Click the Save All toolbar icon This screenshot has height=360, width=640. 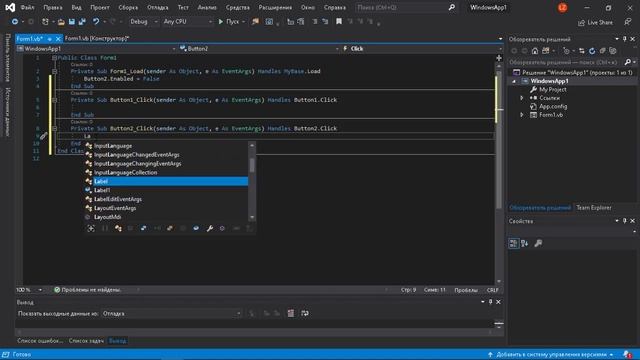[x=82, y=22]
